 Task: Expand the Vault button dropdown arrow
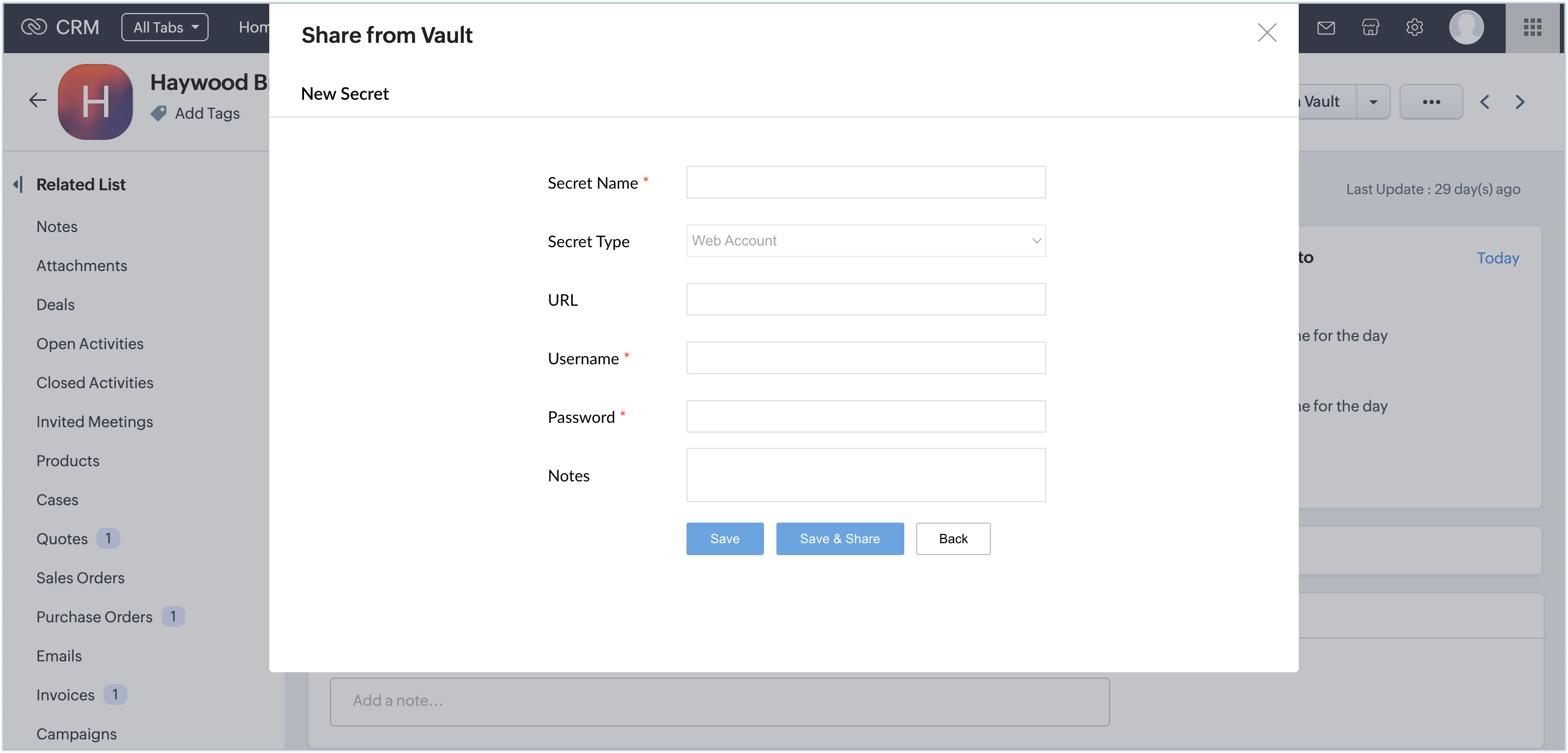[x=1372, y=102]
